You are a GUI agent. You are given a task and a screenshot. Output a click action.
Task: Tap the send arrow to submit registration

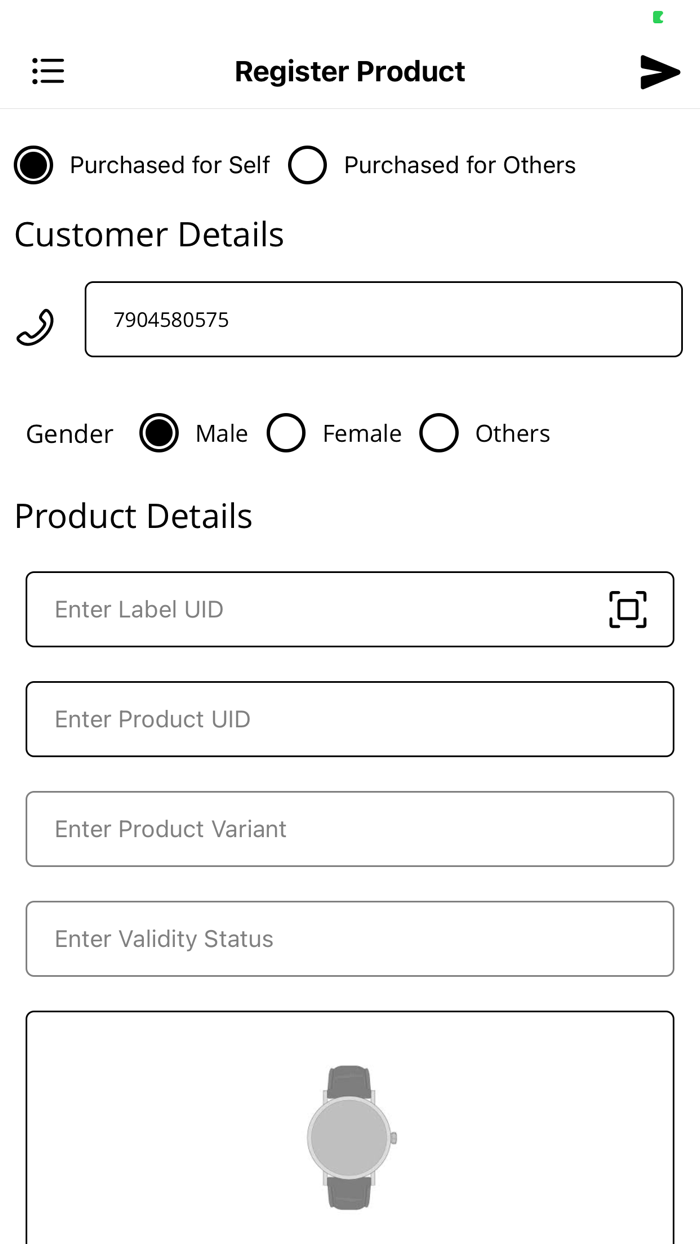pos(659,71)
